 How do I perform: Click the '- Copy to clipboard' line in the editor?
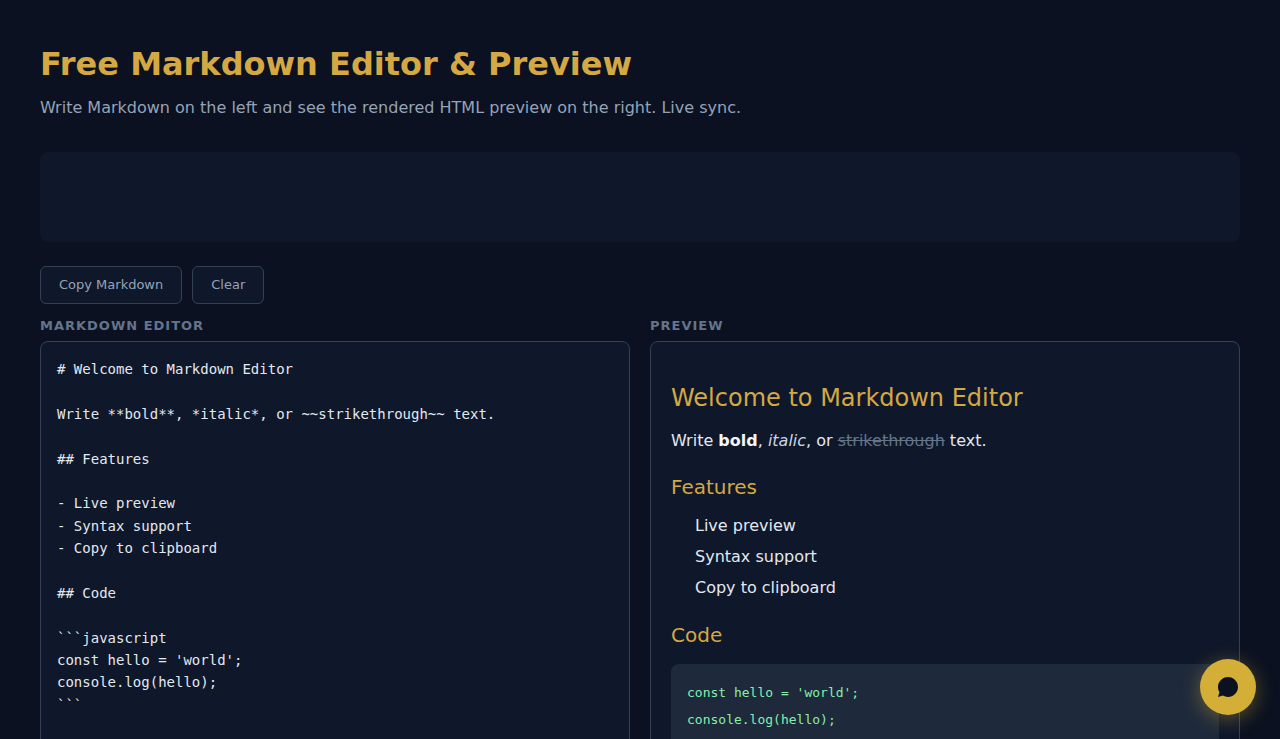point(137,548)
